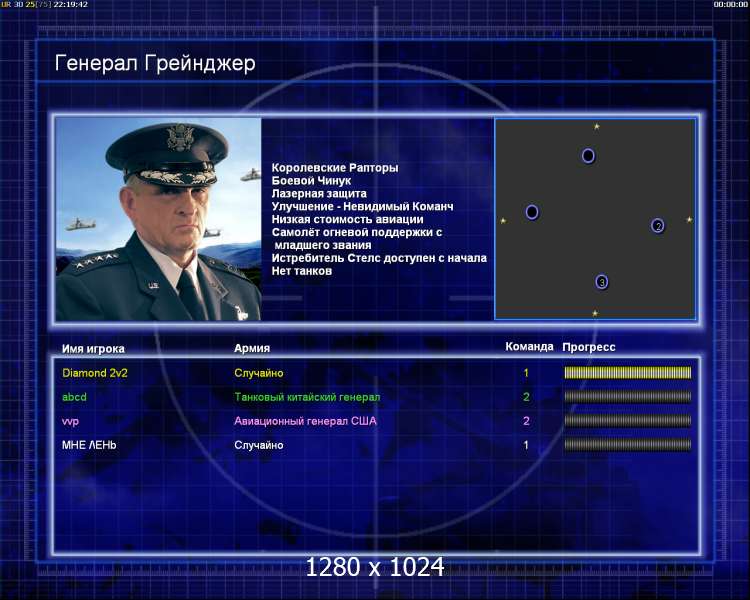The height and width of the screenshot is (600, 750).
Task: Click the 'Боевой Чинук' feature line
Action: point(311,180)
